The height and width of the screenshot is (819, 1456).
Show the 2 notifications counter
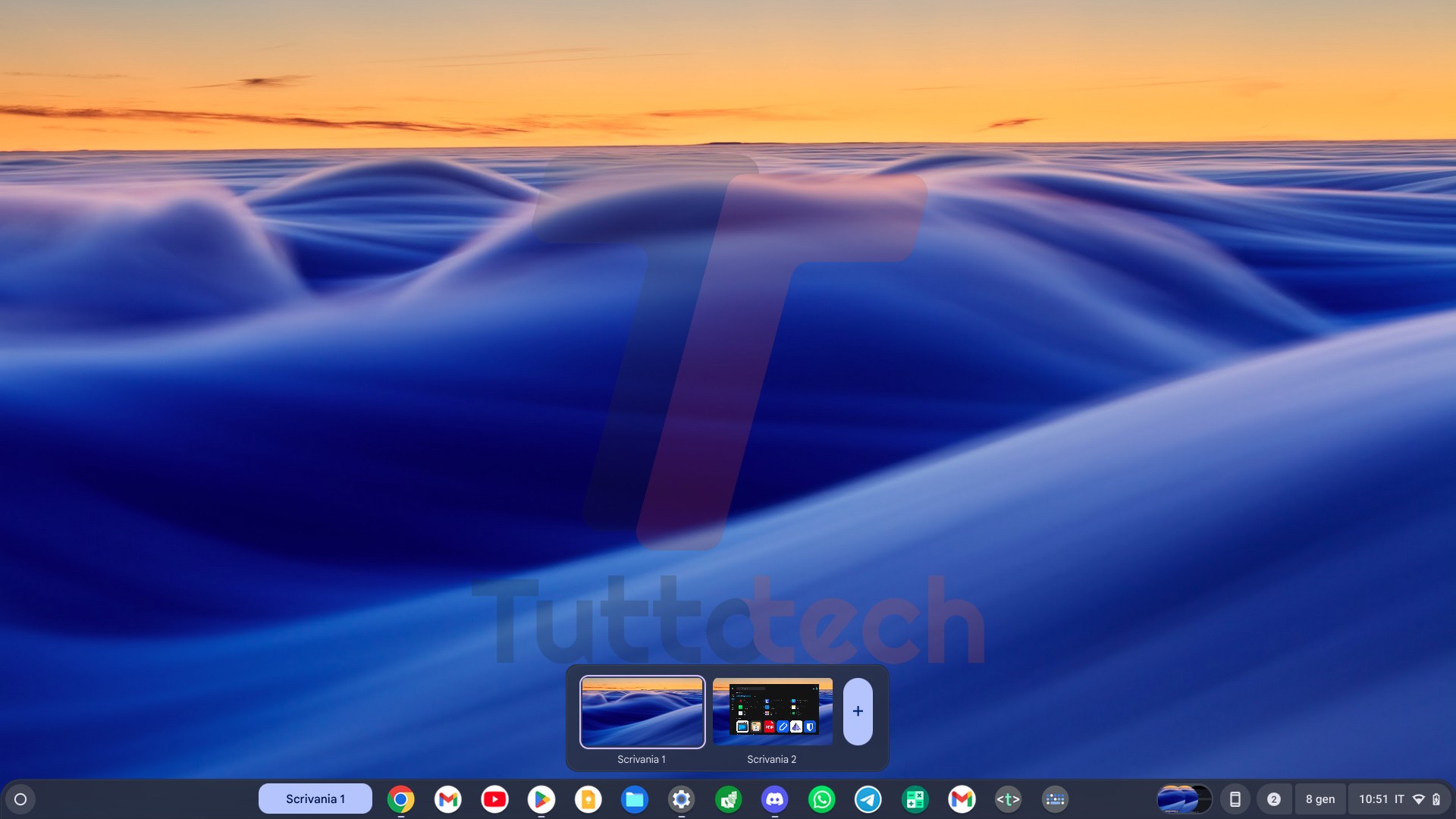tap(1274, 799)
